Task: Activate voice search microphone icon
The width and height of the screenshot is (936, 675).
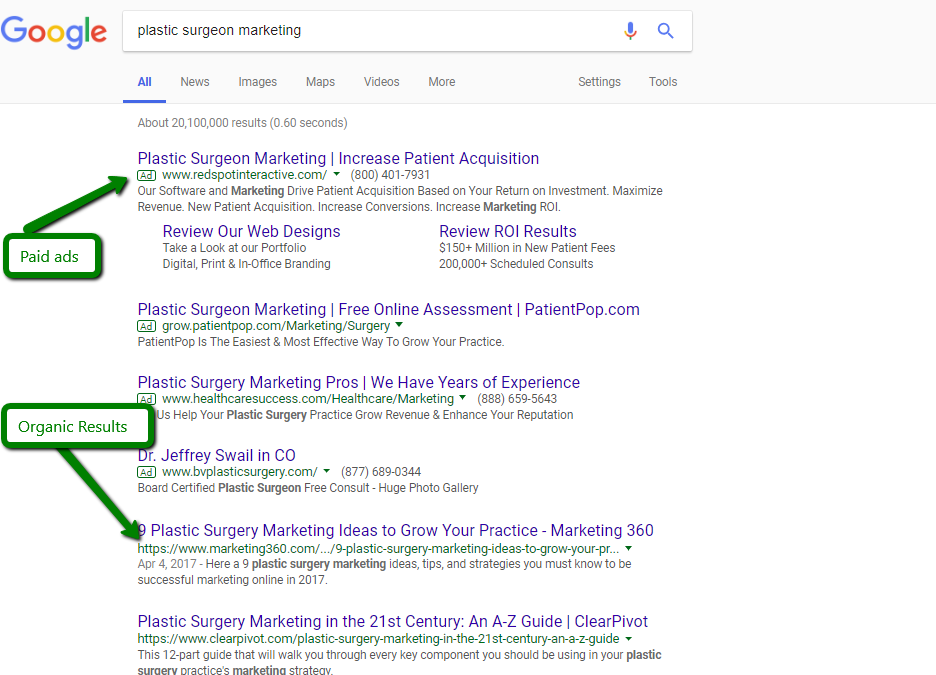Action: pyautogui.click(x=630, y=30)
